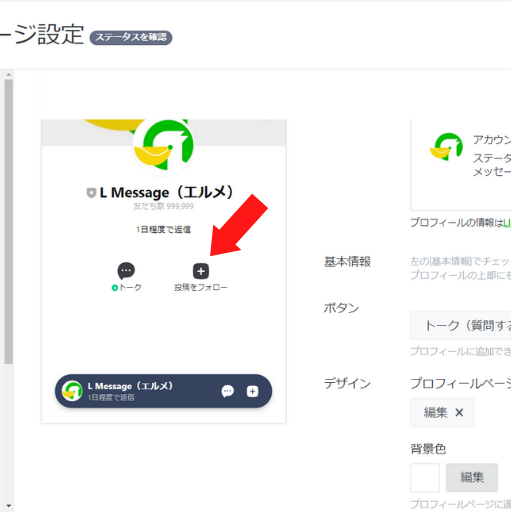The image size is (512, 512).
Task: Click the white 背景色 color swatch
Action: pyautogui.click(x=425, y=477)
